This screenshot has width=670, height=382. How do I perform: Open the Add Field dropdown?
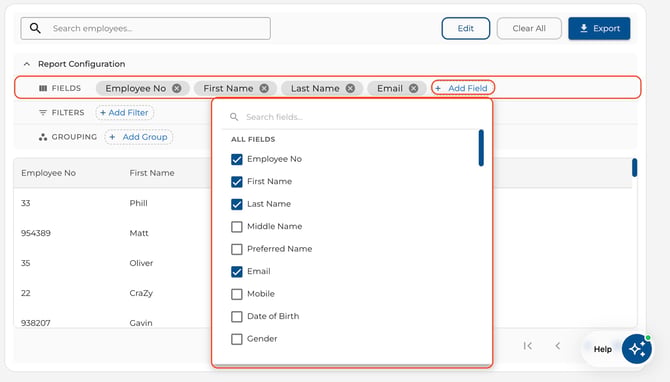[463, 88]
